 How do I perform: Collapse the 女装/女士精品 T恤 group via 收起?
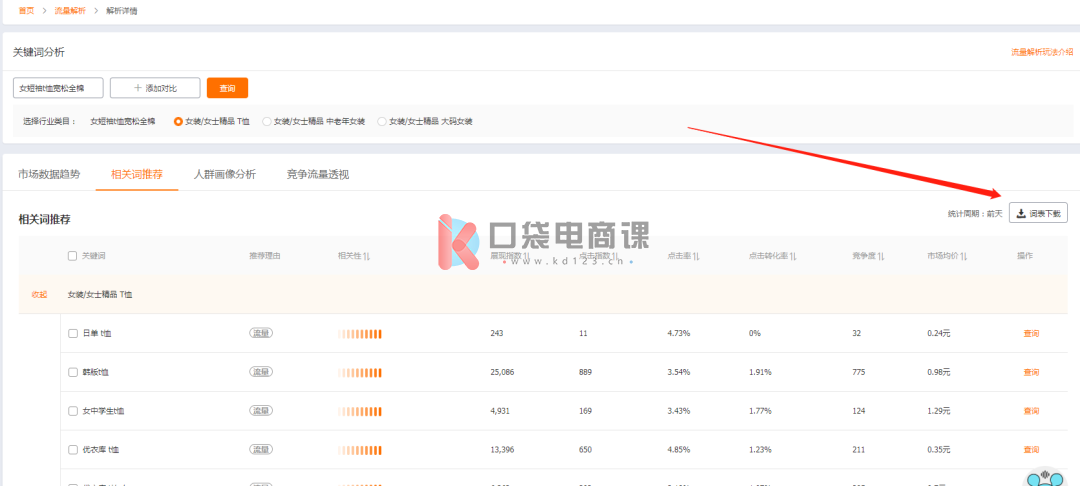coord(39,295)
